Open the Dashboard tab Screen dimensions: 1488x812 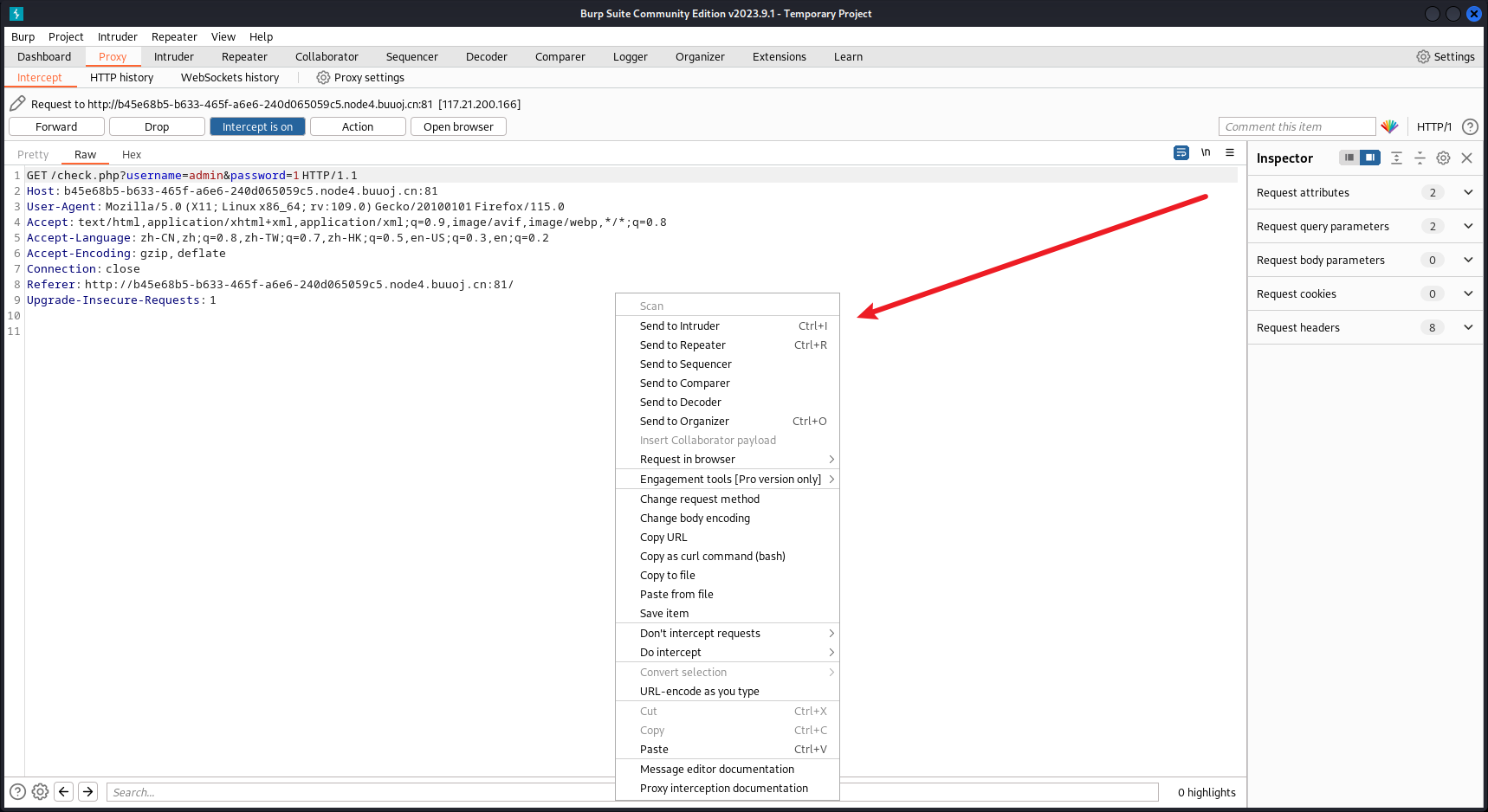pos(44,56)
